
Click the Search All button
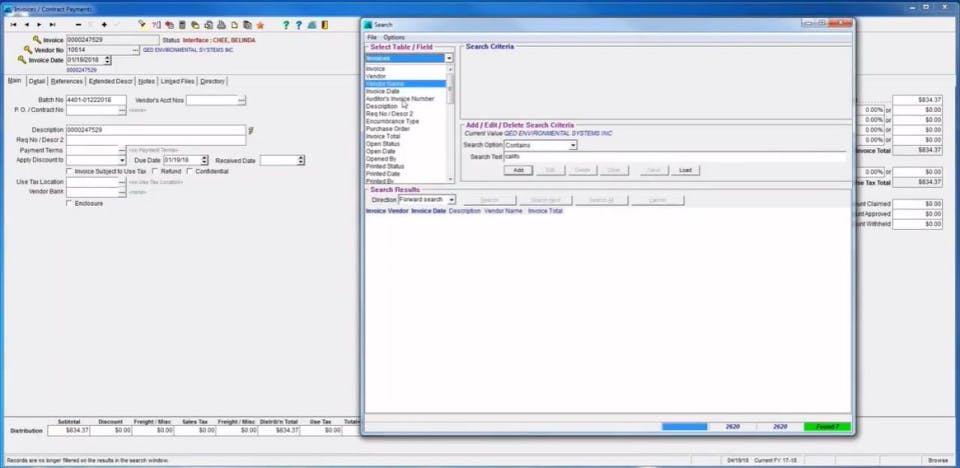point(601,200)
